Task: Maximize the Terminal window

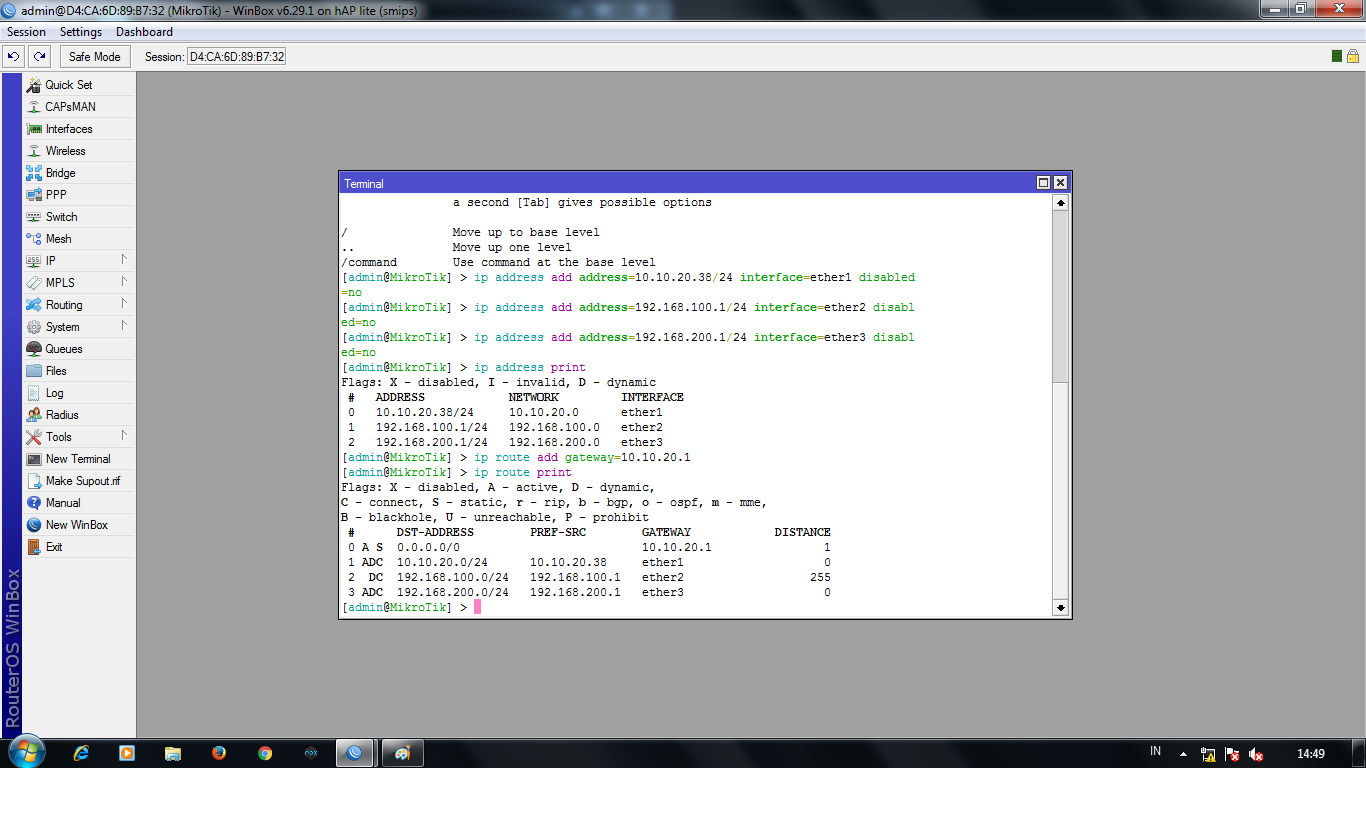Action: pos(1043,183)
